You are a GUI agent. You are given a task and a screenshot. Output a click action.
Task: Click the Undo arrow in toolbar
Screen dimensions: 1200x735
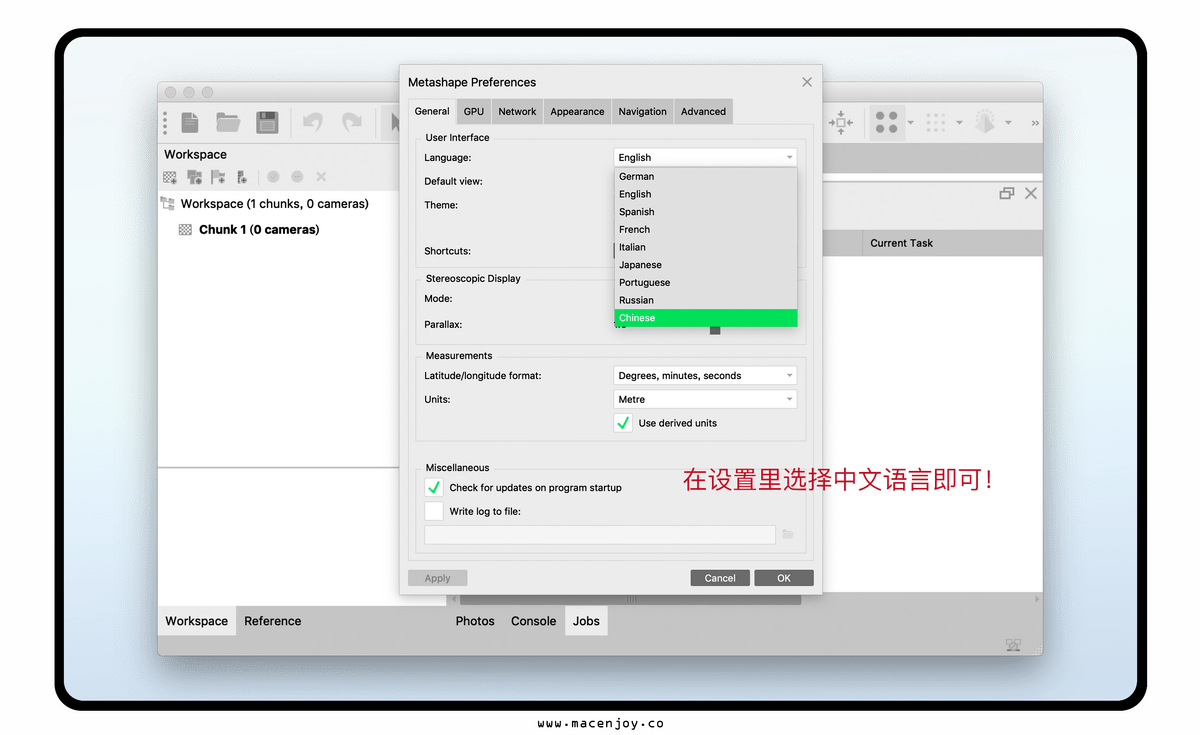pos(313,122)
